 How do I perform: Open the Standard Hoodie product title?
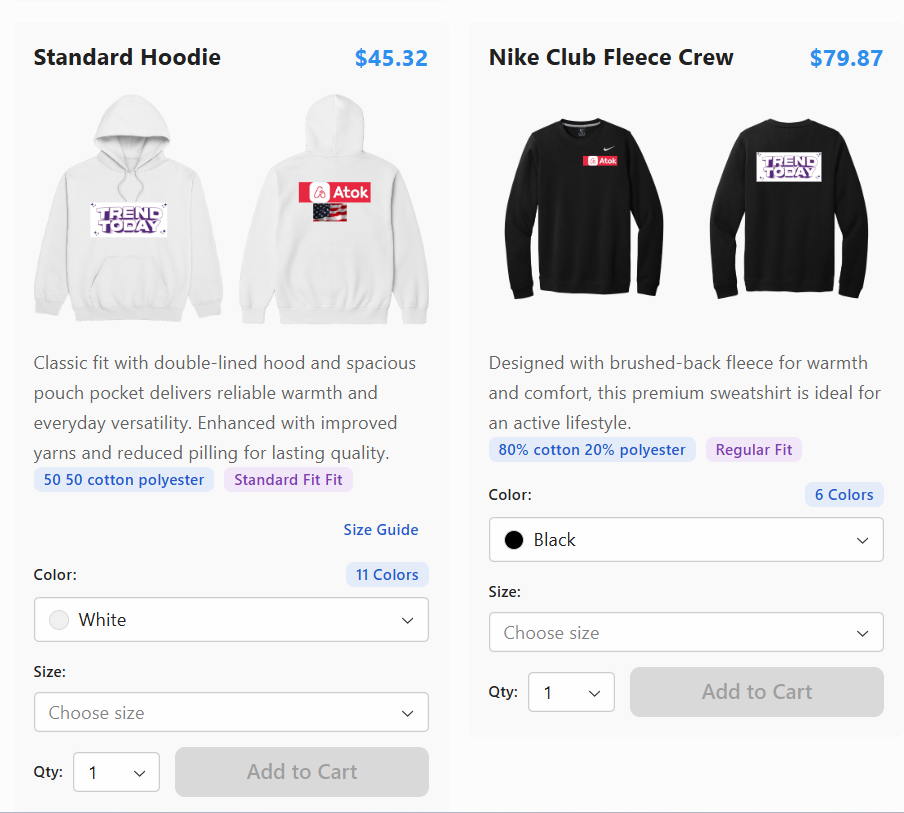pos(127,57)
